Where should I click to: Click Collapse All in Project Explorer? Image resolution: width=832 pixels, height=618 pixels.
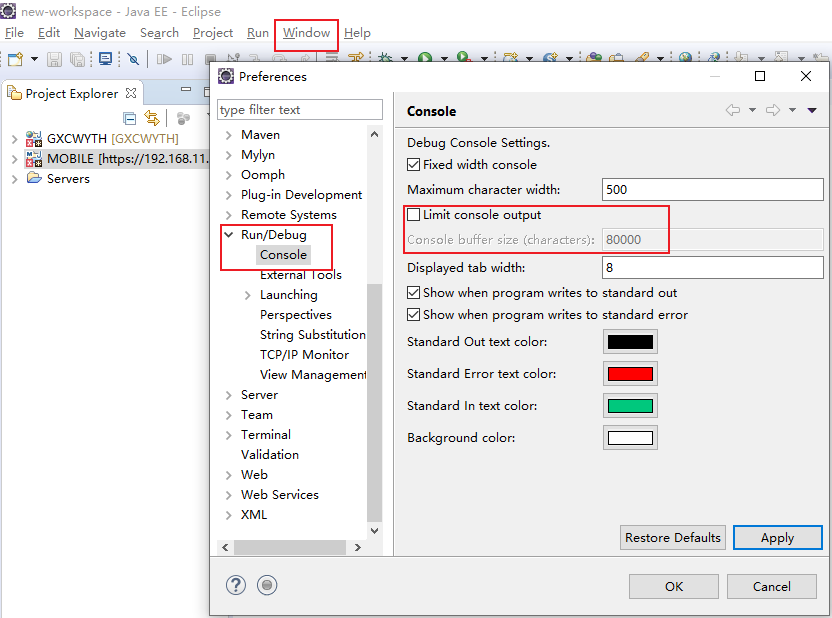pos(129,118)
